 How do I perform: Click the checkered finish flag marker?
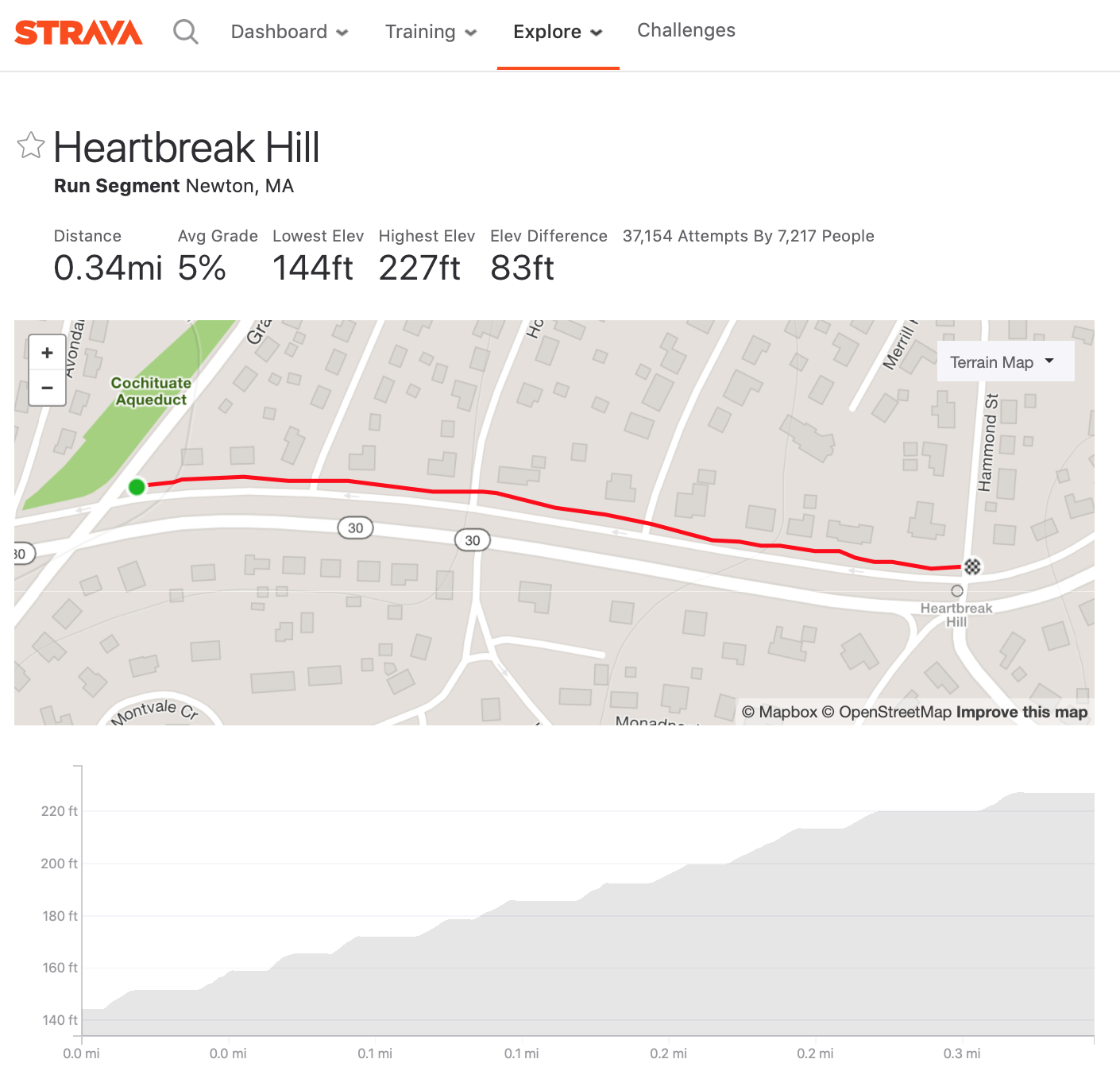pos(972,566)
